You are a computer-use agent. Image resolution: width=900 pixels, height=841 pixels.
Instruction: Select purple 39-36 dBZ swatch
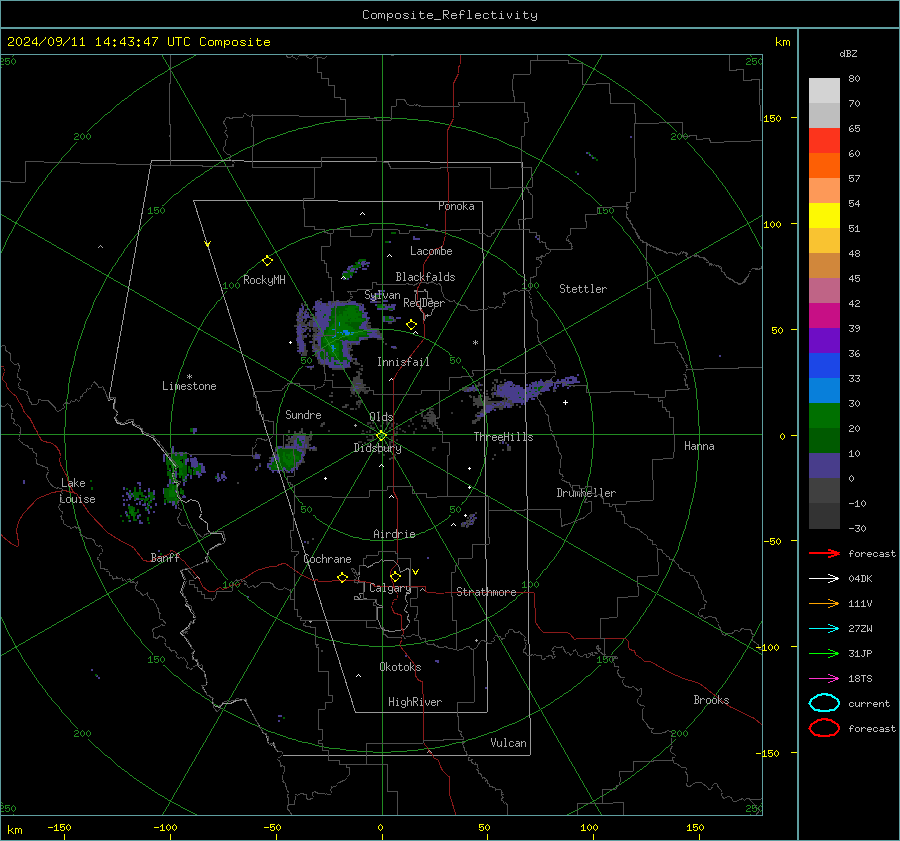coord(824,341)
